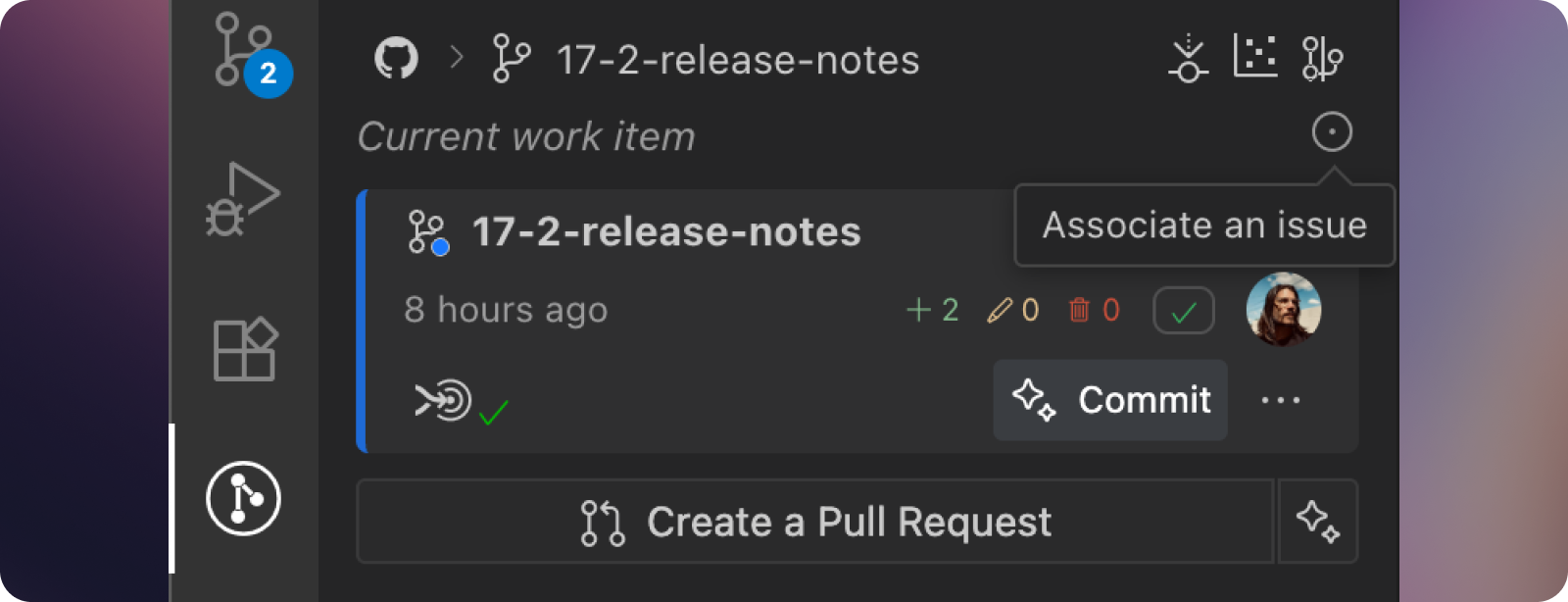Toggle the green checkmark box
The width and height of the screenshot is (1568, 602).
pyautogui.click(x=1184, y=311)
